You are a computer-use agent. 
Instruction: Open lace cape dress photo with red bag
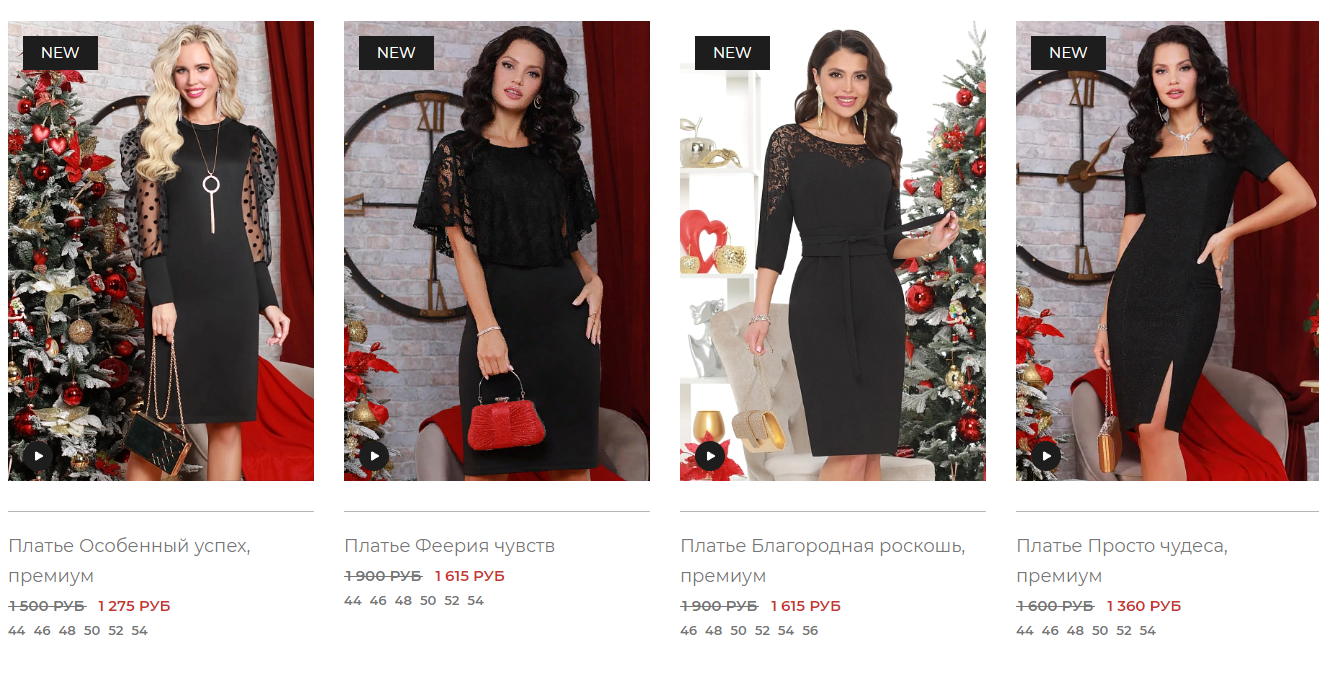(x=497, y=251)
